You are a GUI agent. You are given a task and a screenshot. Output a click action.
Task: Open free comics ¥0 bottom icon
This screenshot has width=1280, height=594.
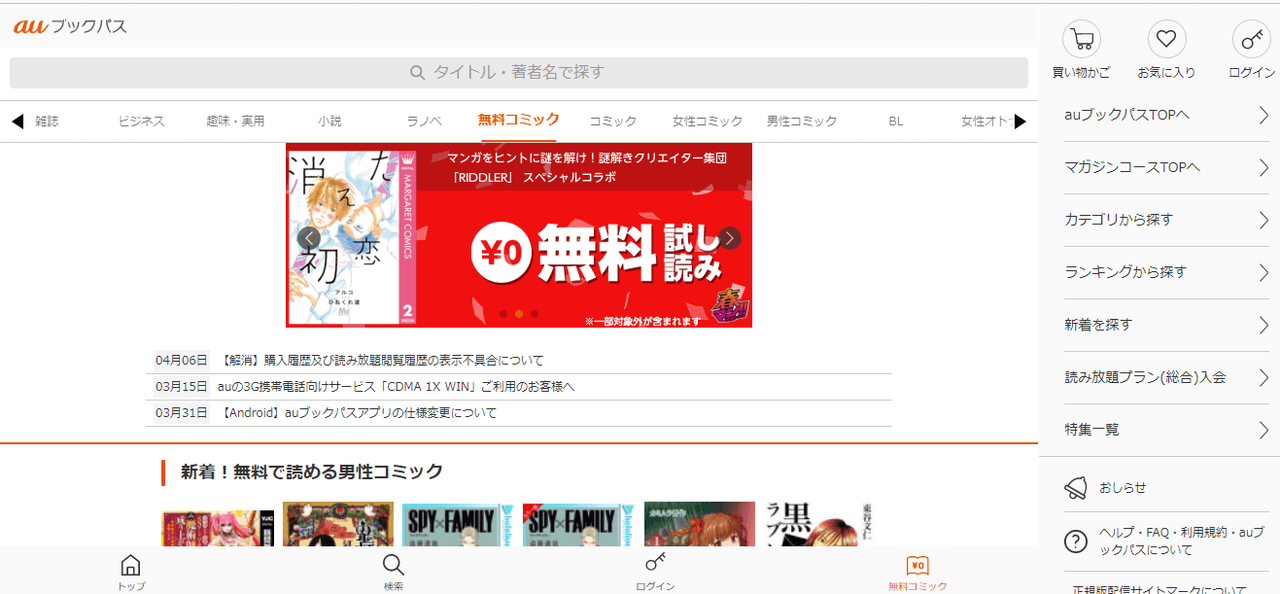click(x=917, y=567)
